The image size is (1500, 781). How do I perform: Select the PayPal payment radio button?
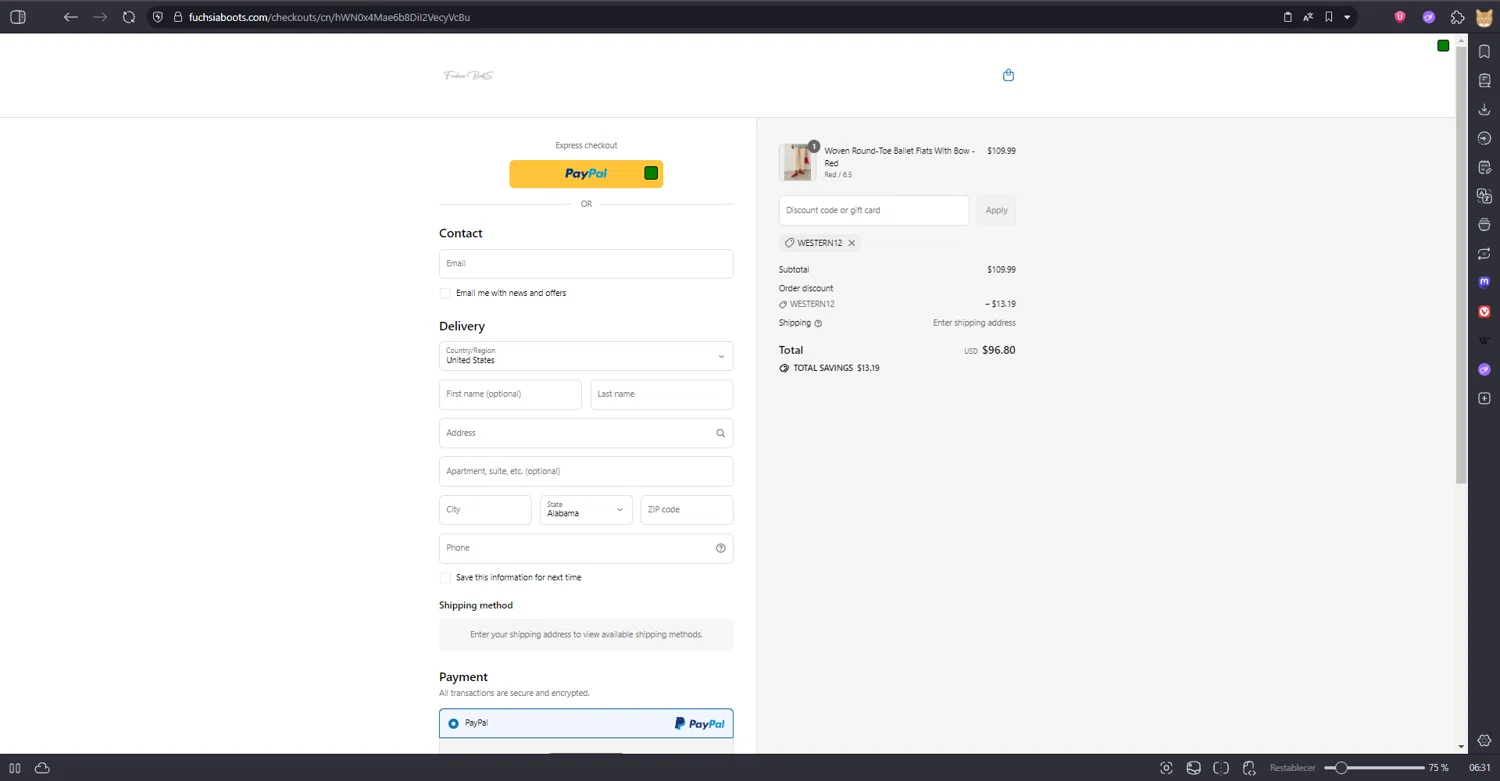click(x=453, y=723)
